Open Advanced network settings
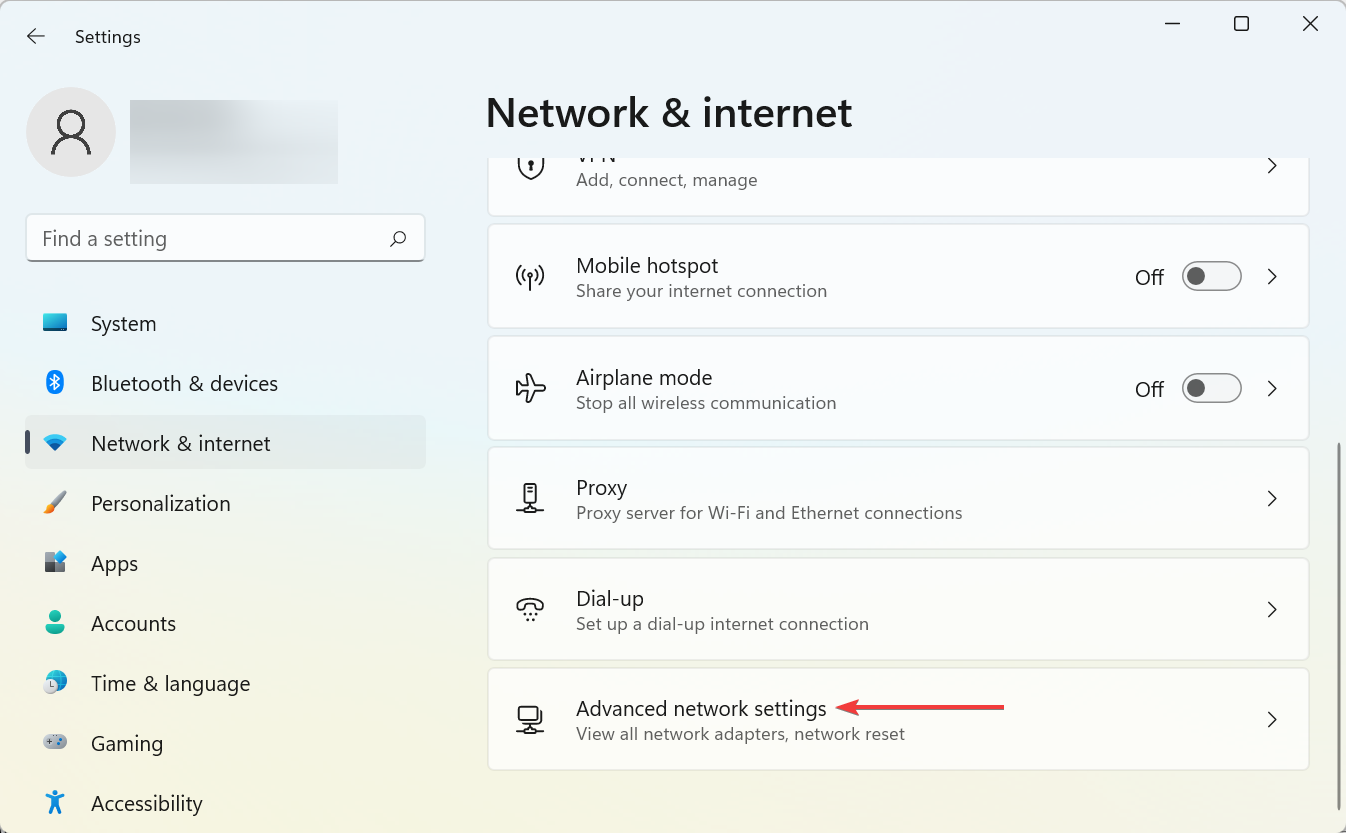1346x833 pixels. click(701, 709)
